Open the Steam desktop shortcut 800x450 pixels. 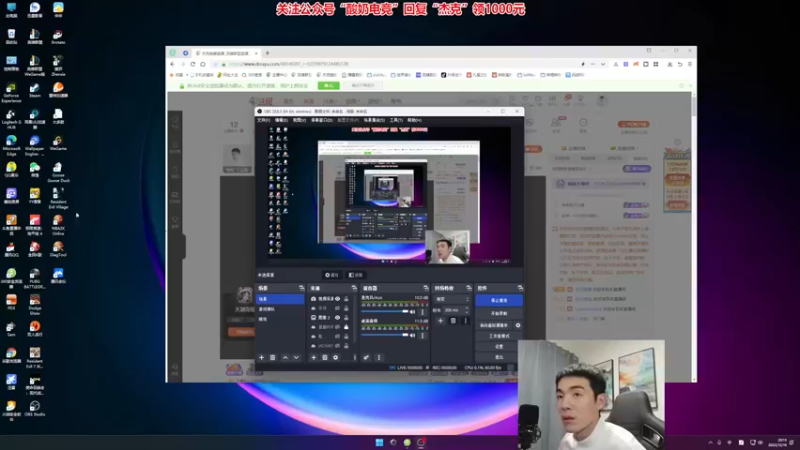click(x=35, y=90)
